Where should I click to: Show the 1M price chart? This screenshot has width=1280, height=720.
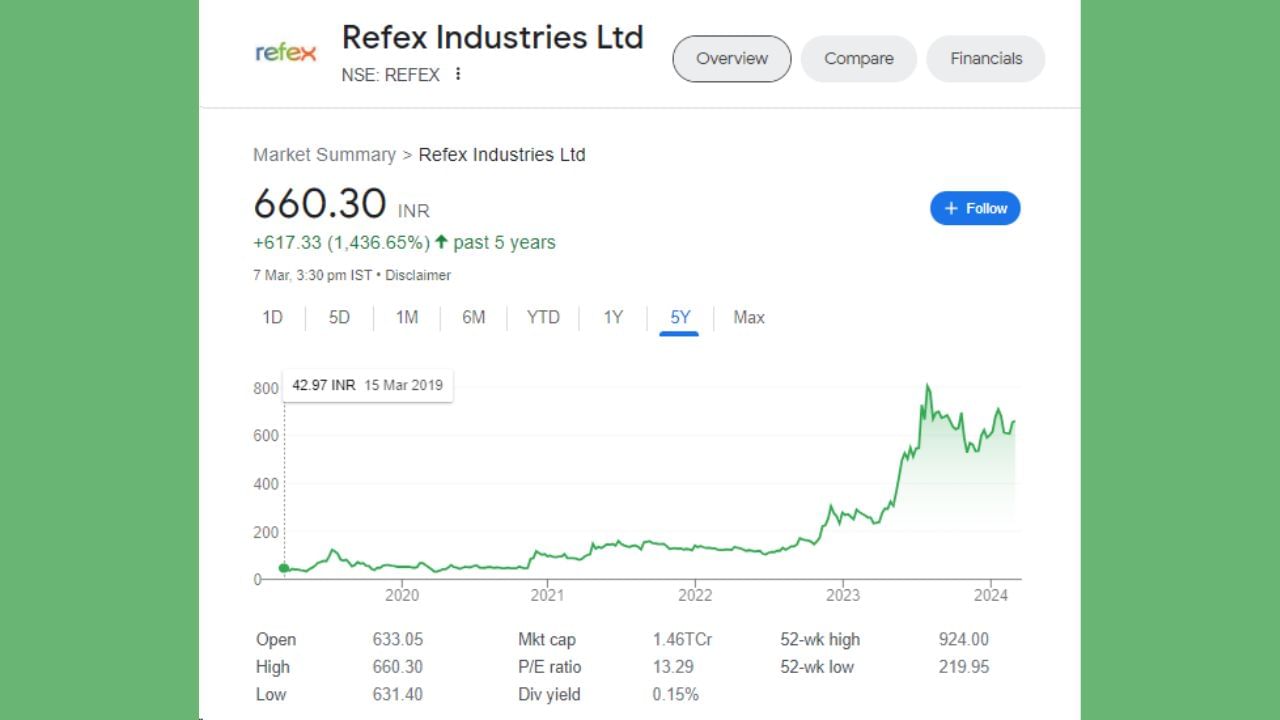[x=406, y=318]
